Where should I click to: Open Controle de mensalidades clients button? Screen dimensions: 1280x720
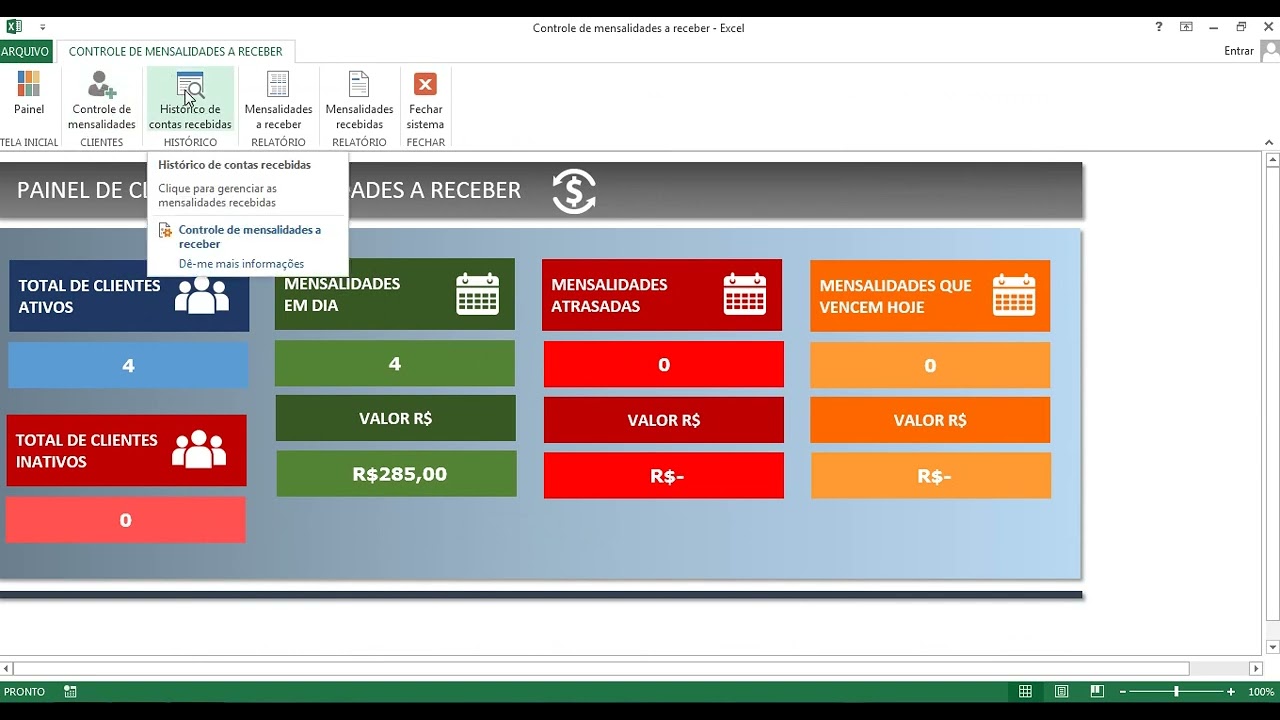(x=101, y=100)
